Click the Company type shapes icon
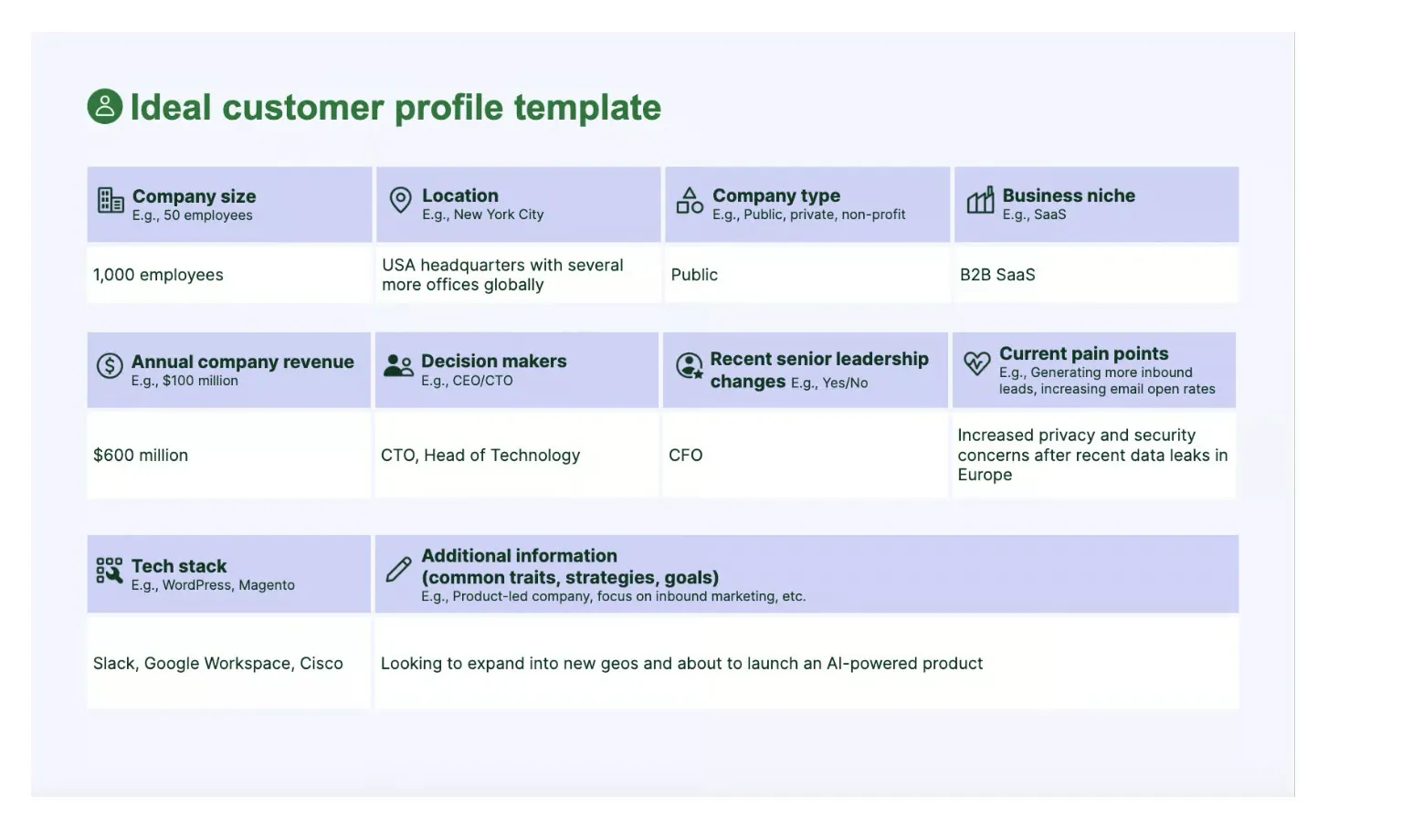The height and width of the screenshot is (840, 1423). coord(690,200)
